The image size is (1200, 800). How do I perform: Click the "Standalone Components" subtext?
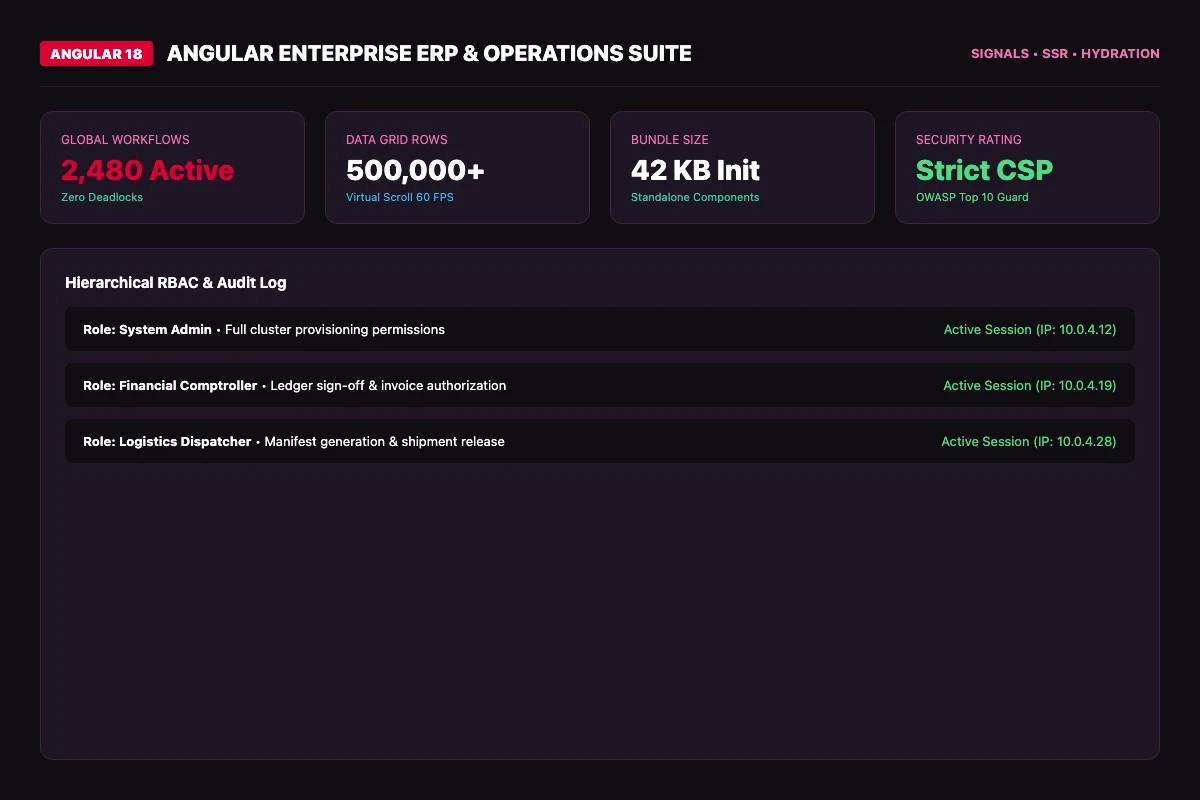coord(695,197)
